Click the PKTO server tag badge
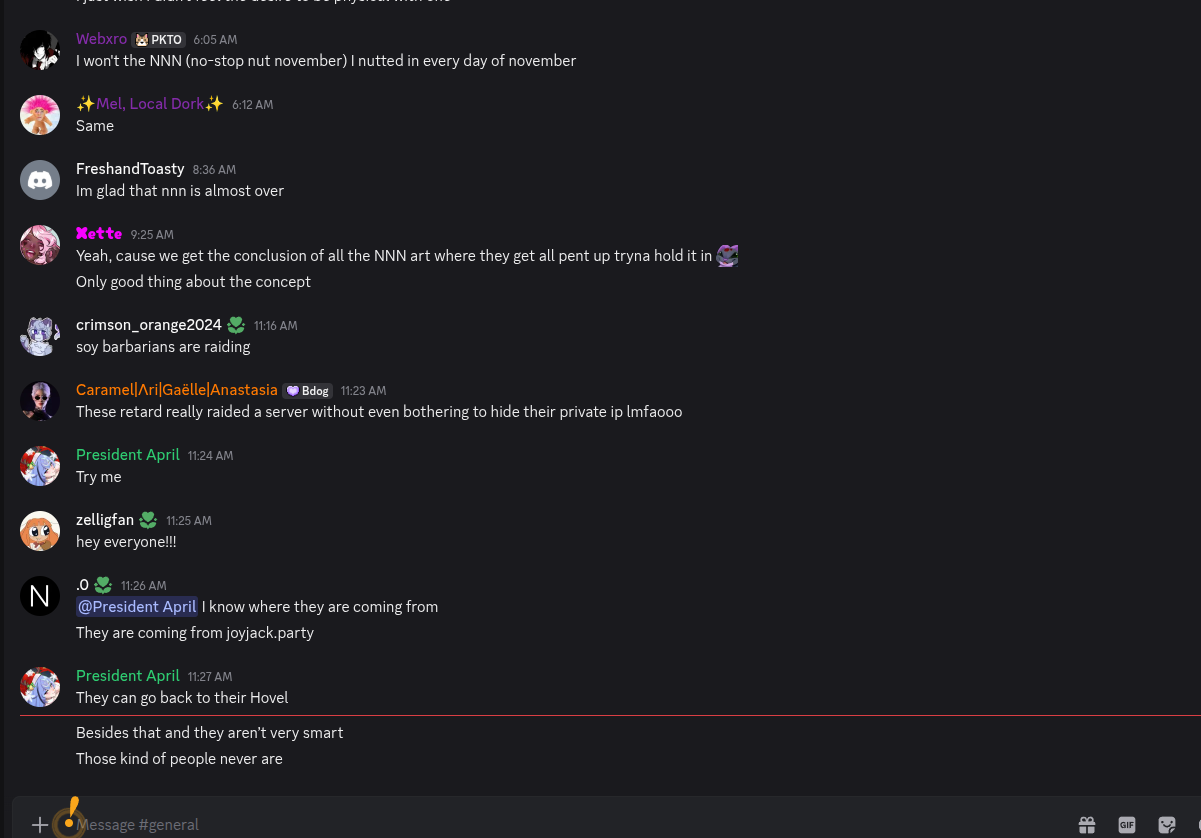 click(x=158, y=40)
